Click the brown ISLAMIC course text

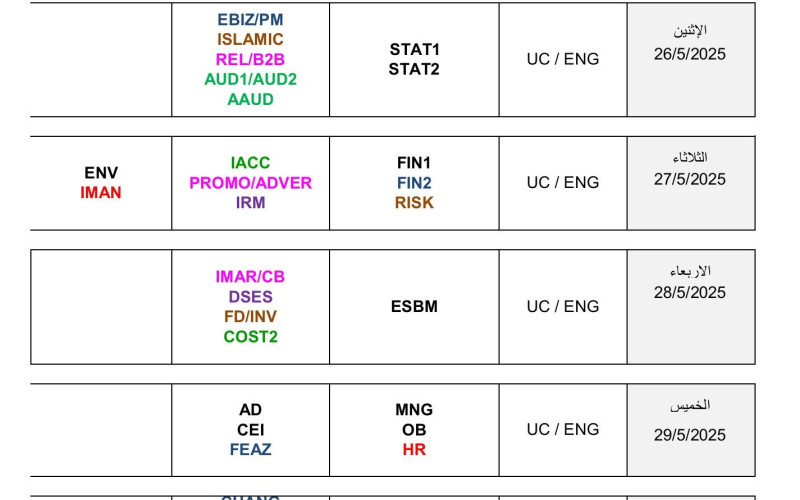pos(250,39)
